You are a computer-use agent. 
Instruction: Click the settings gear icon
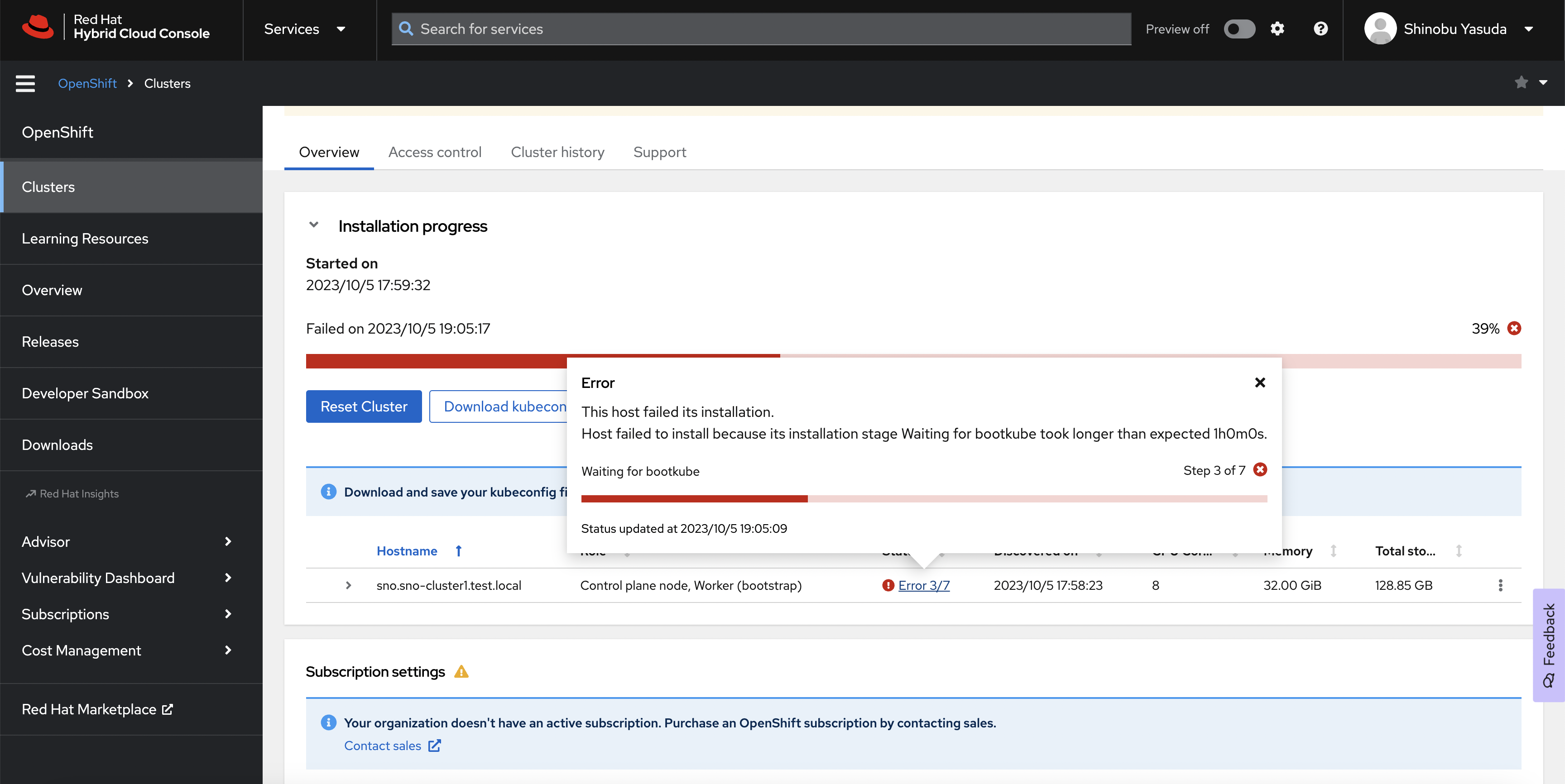pos(1277,29)
